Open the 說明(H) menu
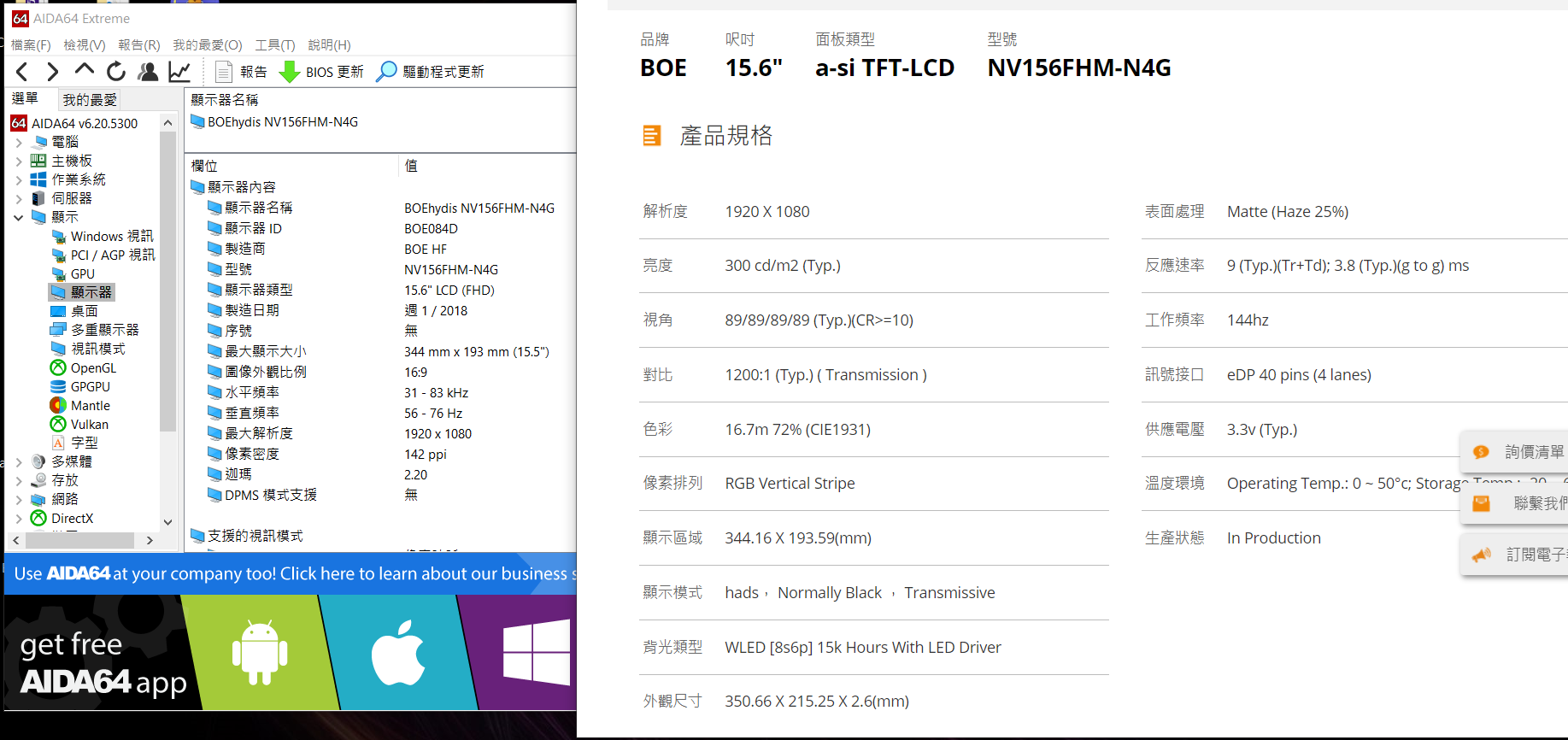Screen dimensions: 1568x740 coord(329,44)
